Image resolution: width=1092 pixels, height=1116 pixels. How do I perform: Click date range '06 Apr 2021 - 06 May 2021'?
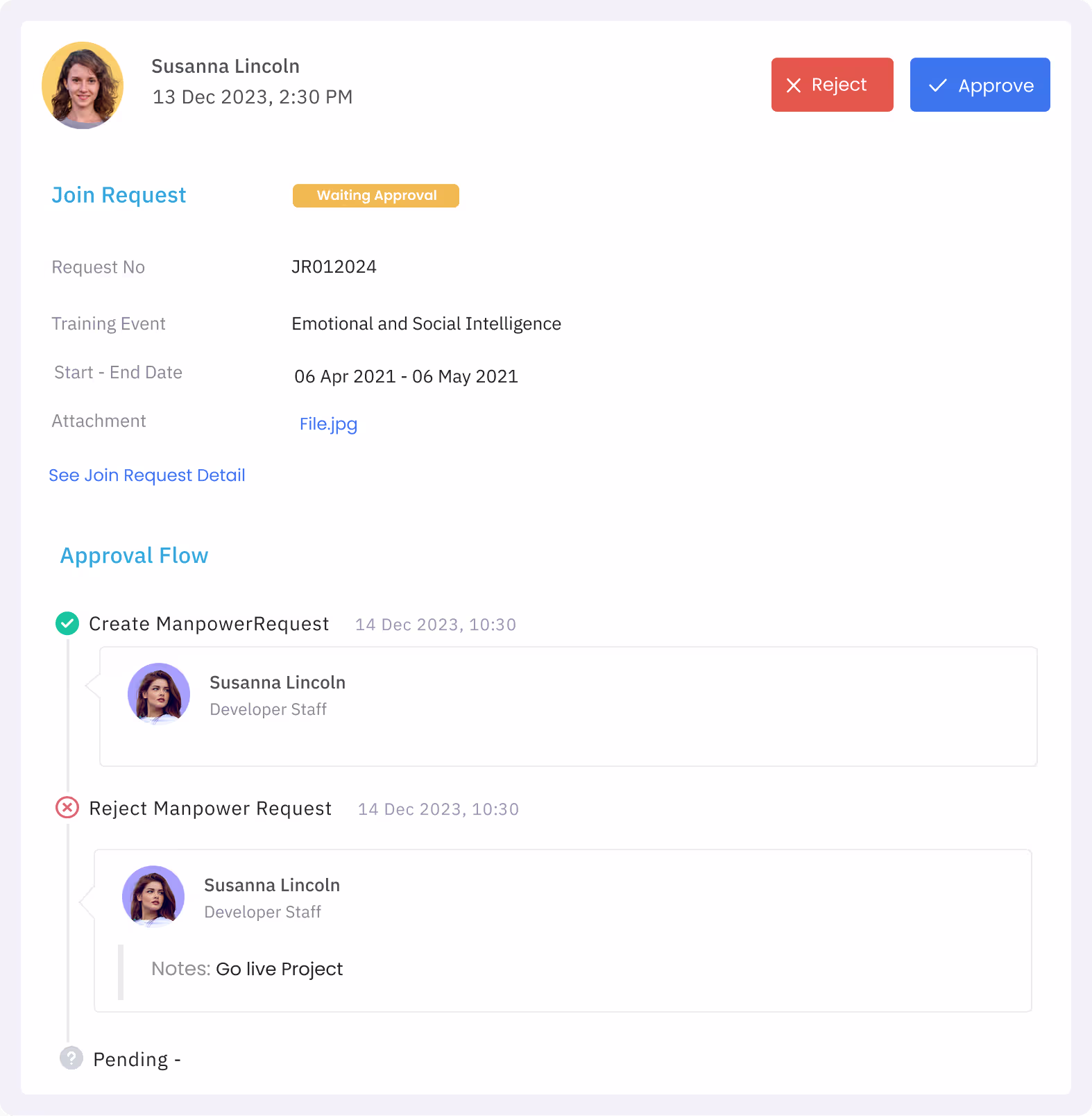(406, 377)
